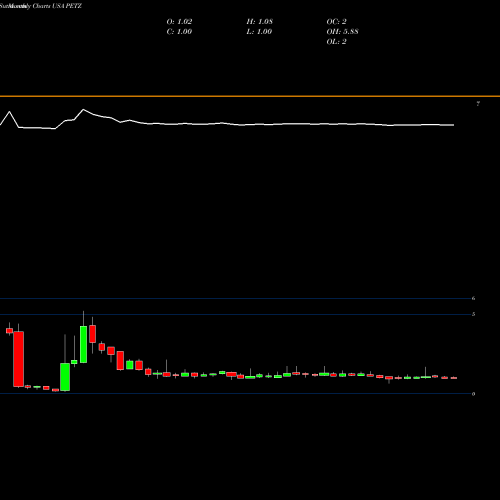
Task: Click the axis label 5
Action: coord(473,314)
